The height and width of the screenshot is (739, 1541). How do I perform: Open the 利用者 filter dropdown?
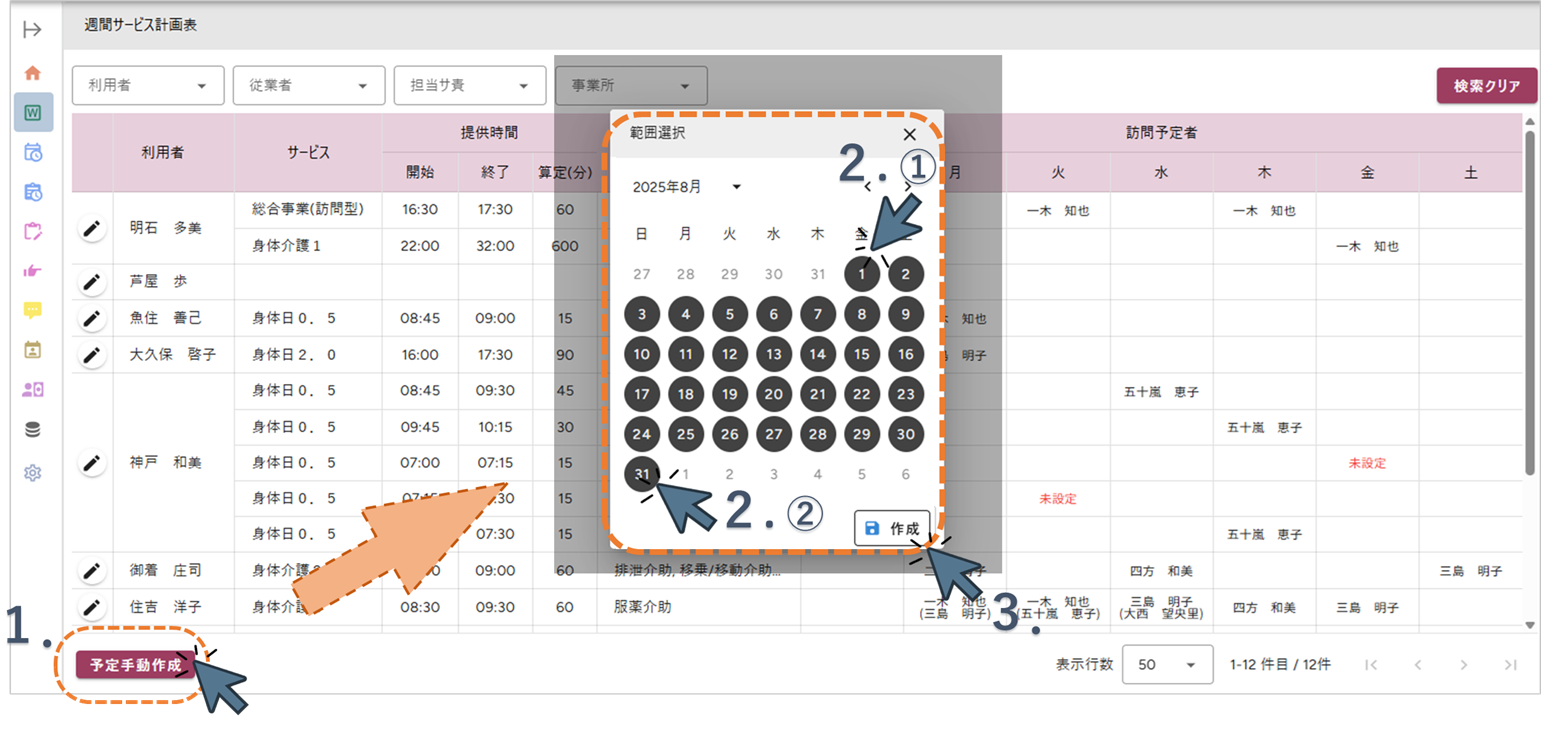point(148,86)
